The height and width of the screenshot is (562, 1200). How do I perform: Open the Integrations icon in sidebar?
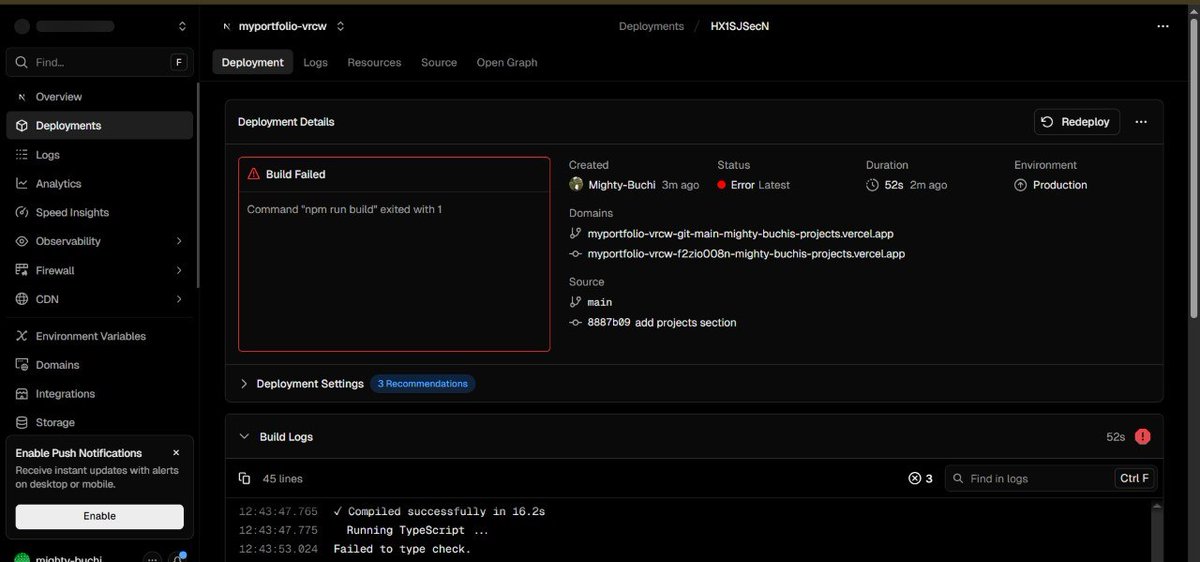[22, 394]
